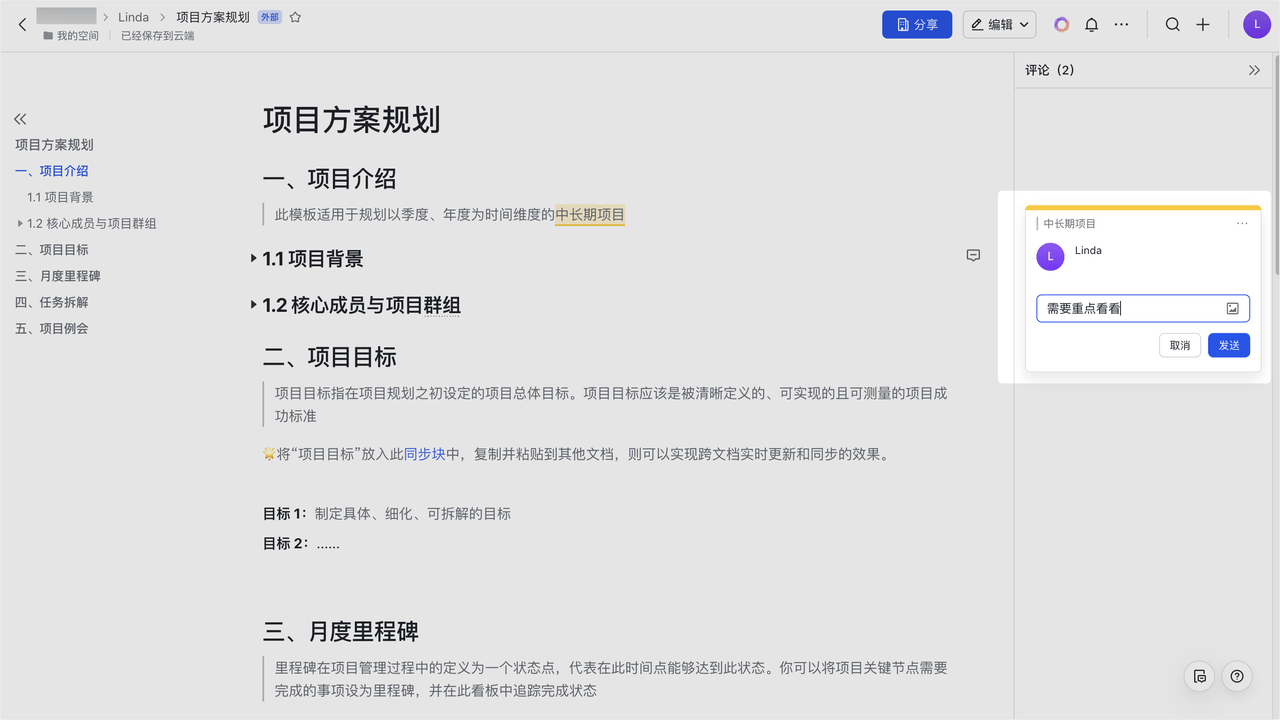Jump to 三、月度里程碑 in outline
This screenshot has width=1280, height=720.
click(x=58, y=276)
